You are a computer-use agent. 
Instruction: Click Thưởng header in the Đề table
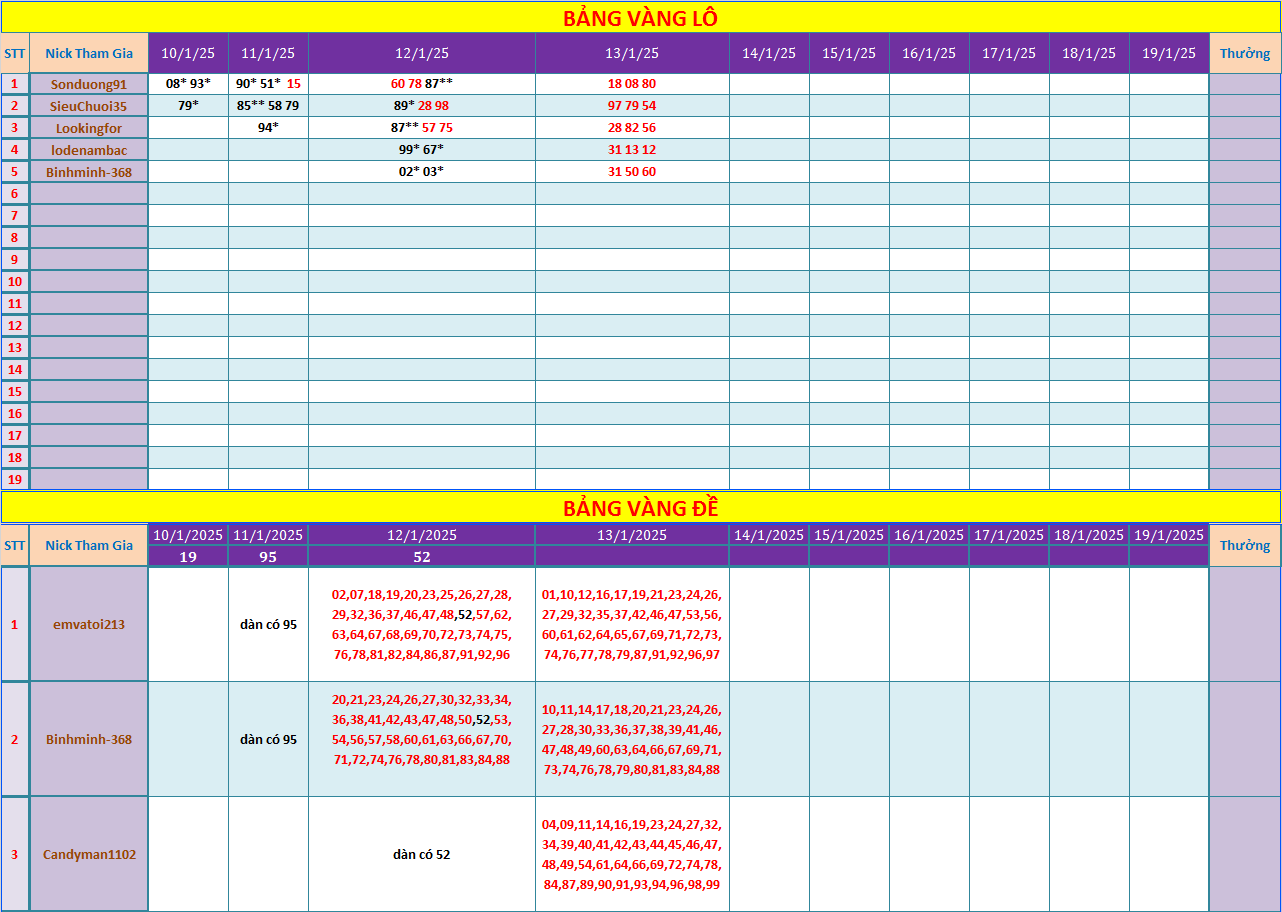coord(1245,545)
